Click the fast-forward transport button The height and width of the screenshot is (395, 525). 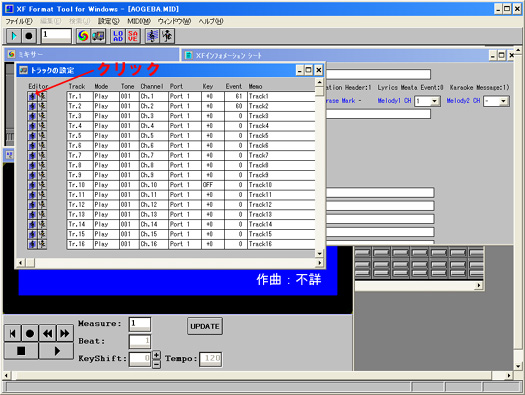65,333
